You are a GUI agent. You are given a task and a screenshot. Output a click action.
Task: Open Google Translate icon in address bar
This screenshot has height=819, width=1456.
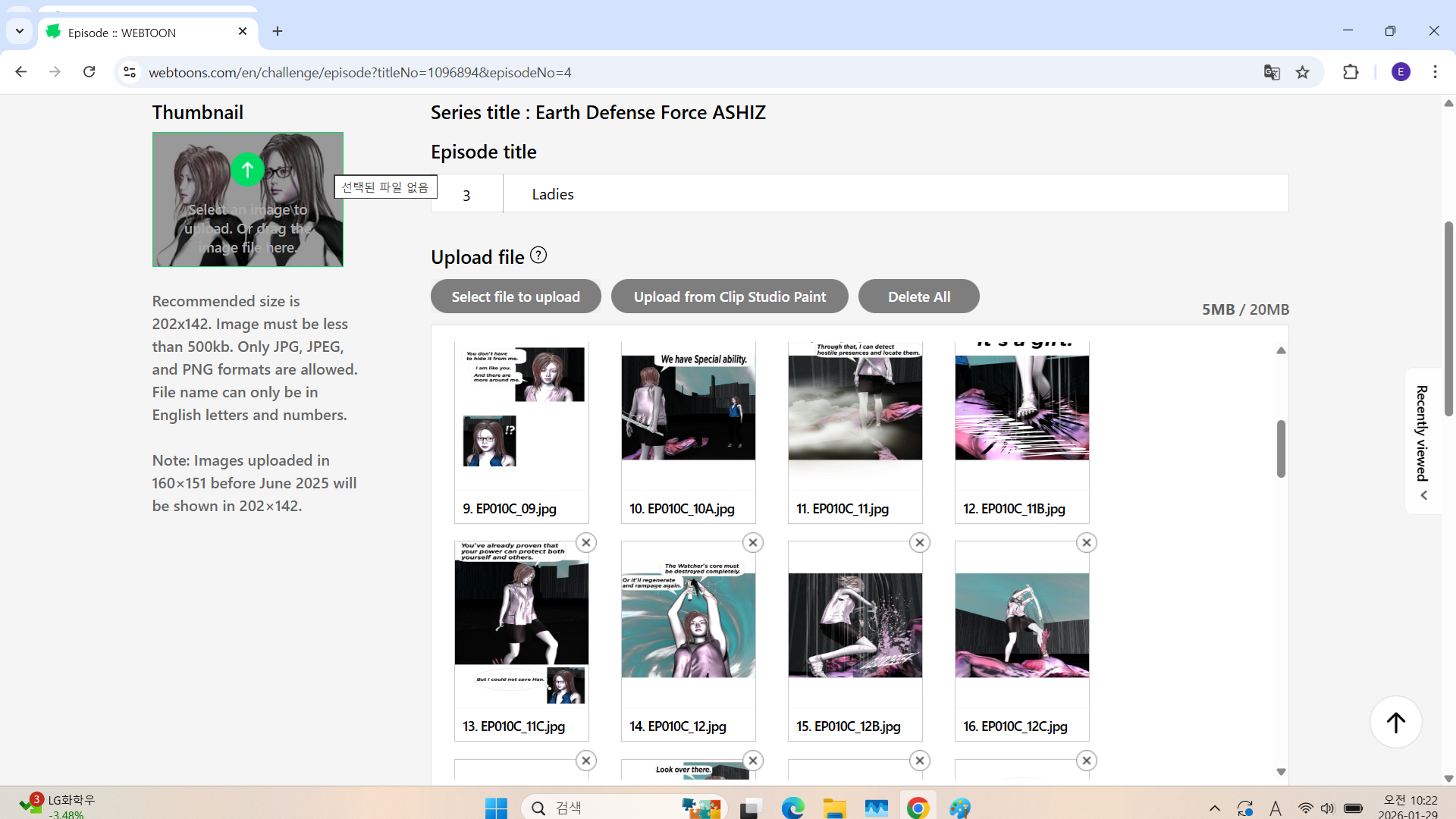pyautogui.click(x=1272, y=72)
